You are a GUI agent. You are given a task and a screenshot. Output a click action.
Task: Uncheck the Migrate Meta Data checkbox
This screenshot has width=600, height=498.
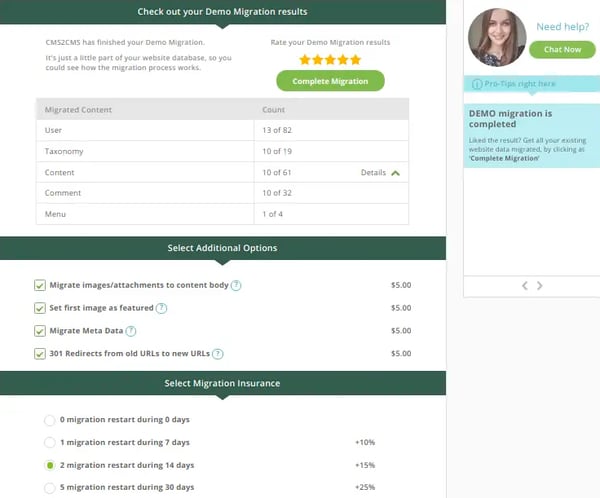click(x=40, y=331)
